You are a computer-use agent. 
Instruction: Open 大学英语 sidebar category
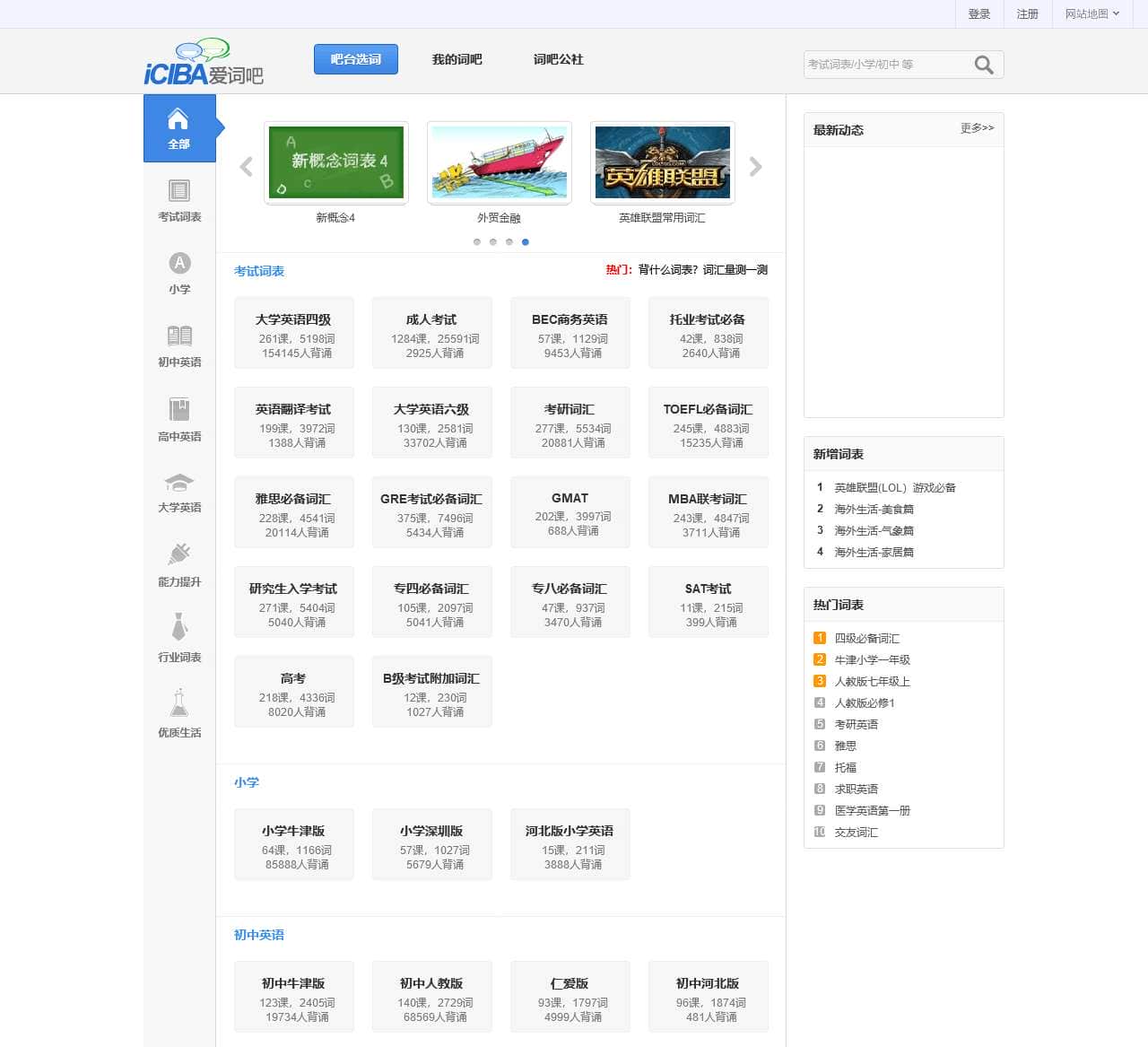[179, 493]
